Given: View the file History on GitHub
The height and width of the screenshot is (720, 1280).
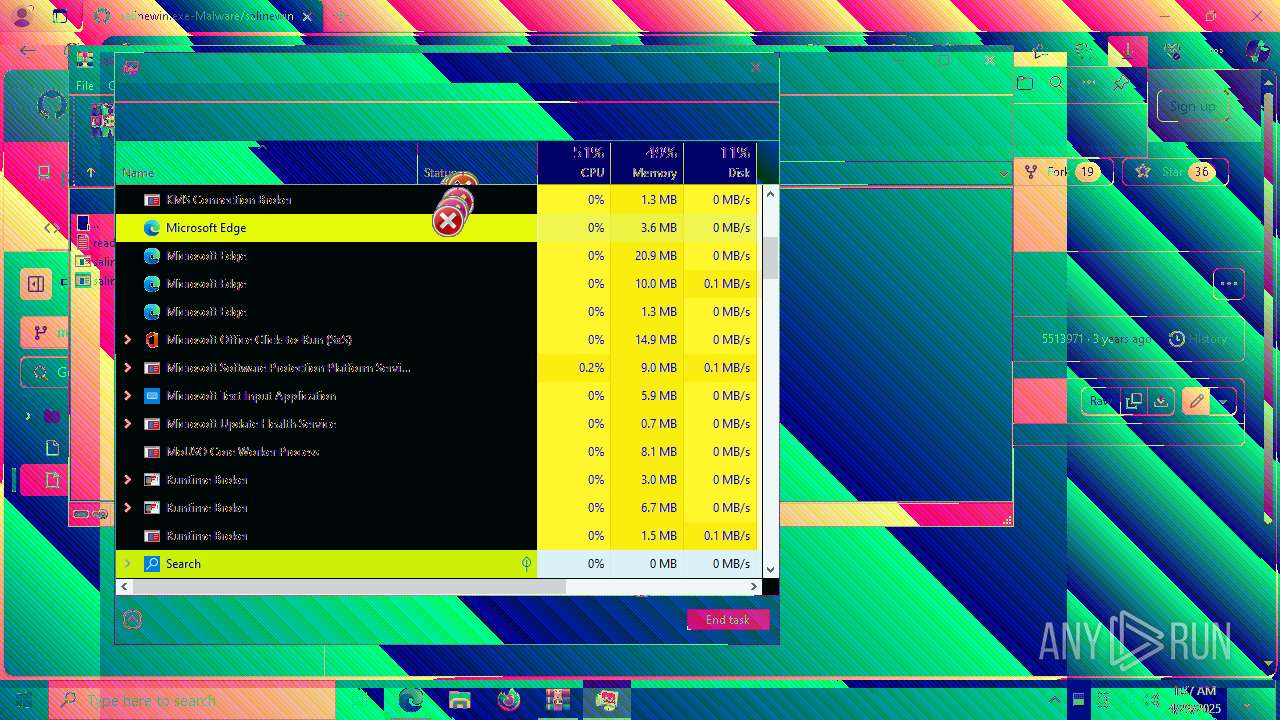Looking at the screenshot, I should coord(1198,339).
